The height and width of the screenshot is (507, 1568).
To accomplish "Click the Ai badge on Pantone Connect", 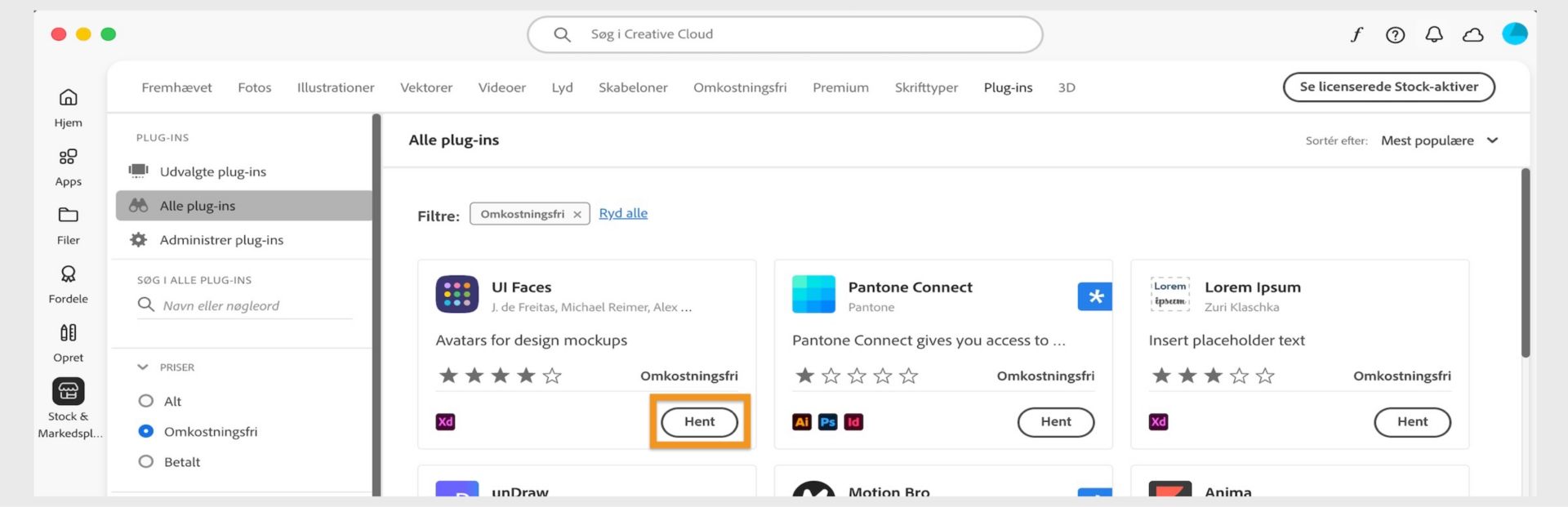I will [802, 422].
